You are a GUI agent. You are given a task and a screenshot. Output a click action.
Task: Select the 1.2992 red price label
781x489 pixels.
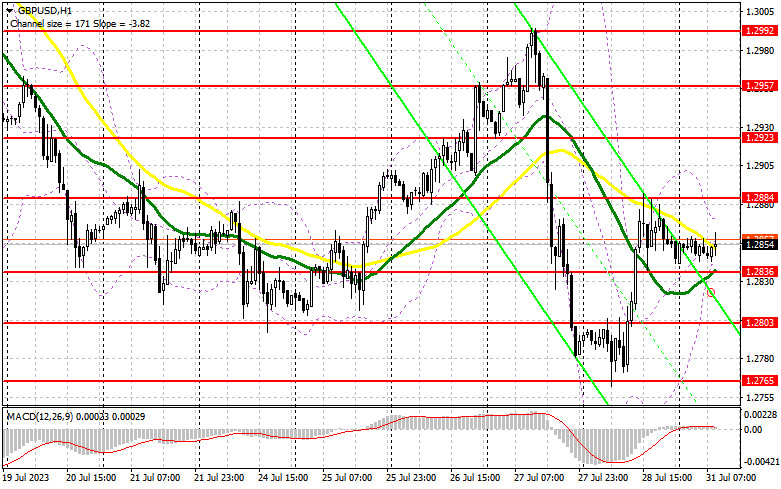click(760, 31)
